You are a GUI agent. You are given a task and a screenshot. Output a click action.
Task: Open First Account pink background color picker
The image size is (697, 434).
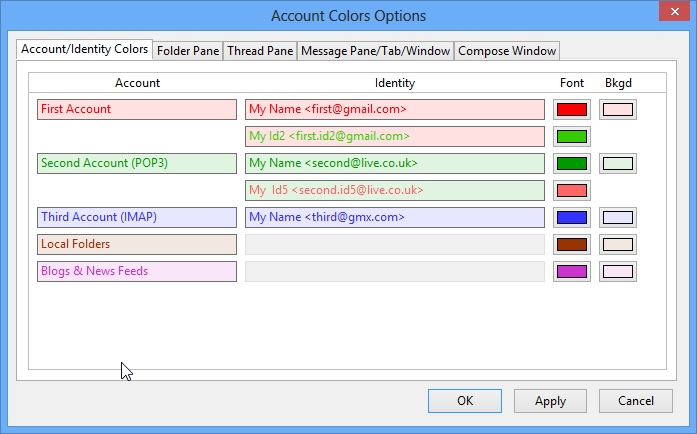[618, 109]
